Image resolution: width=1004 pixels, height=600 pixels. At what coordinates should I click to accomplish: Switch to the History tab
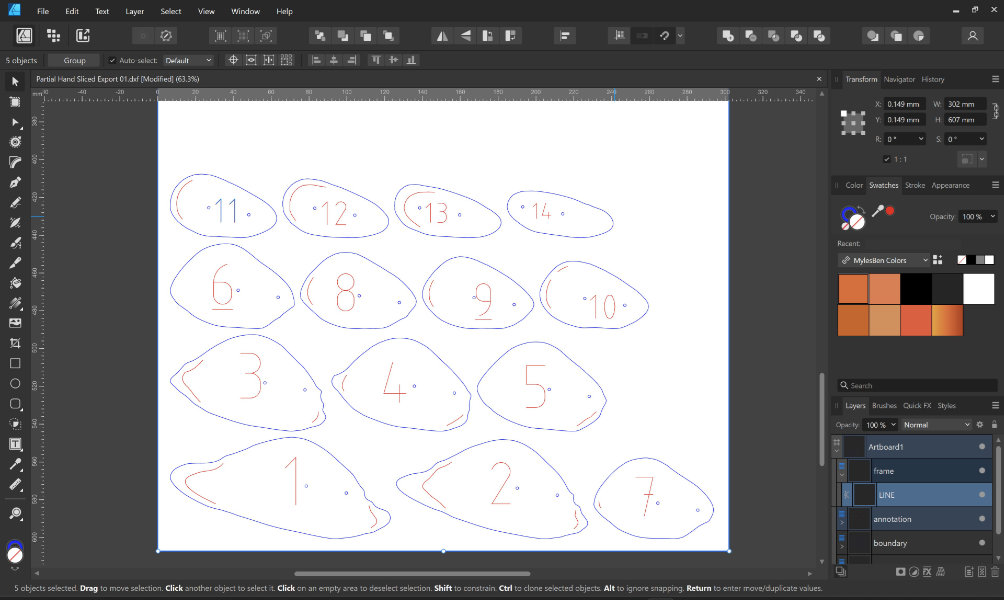pyautogui.click(x=933, y=79)
